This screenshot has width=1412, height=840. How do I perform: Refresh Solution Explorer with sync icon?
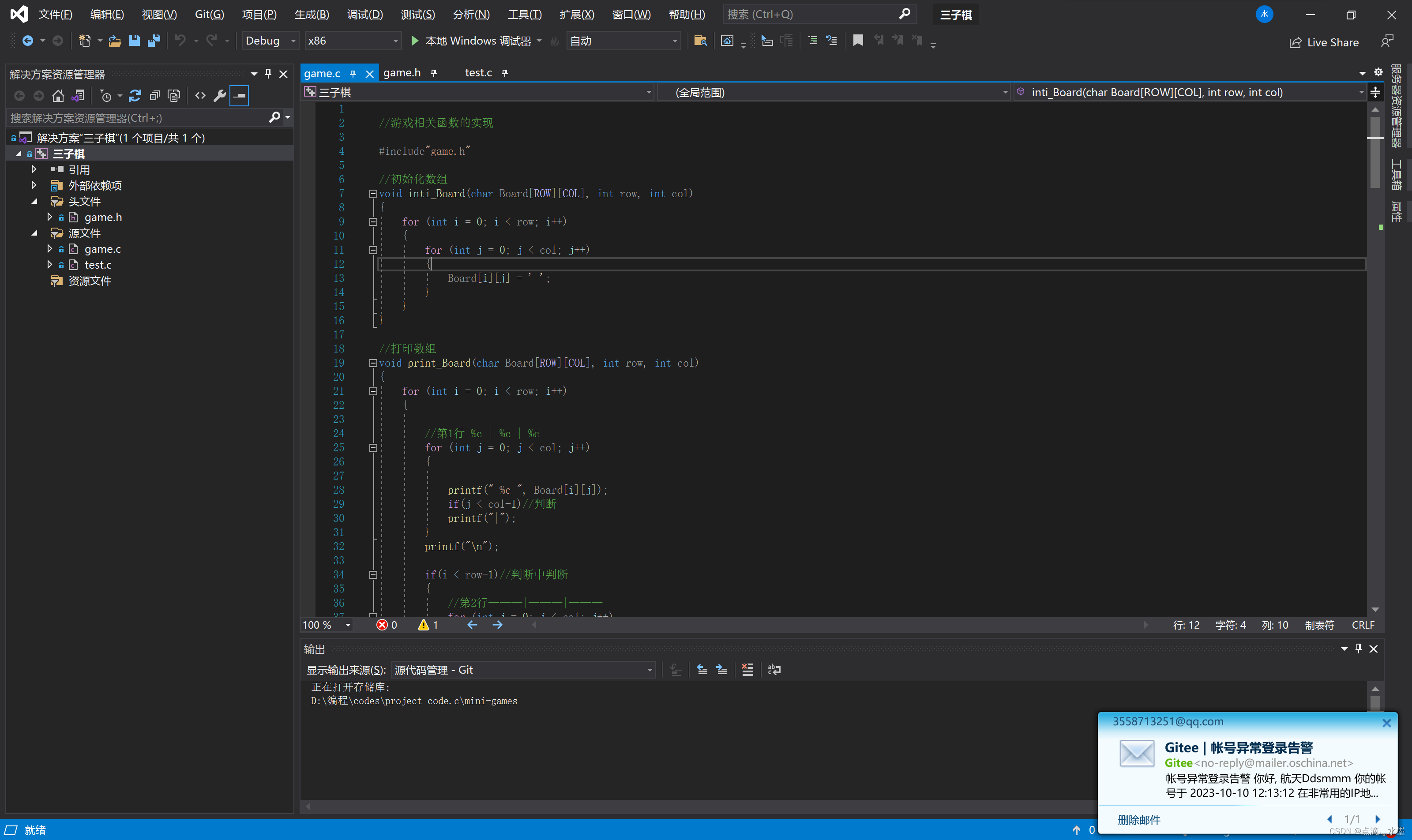(135, 96)
